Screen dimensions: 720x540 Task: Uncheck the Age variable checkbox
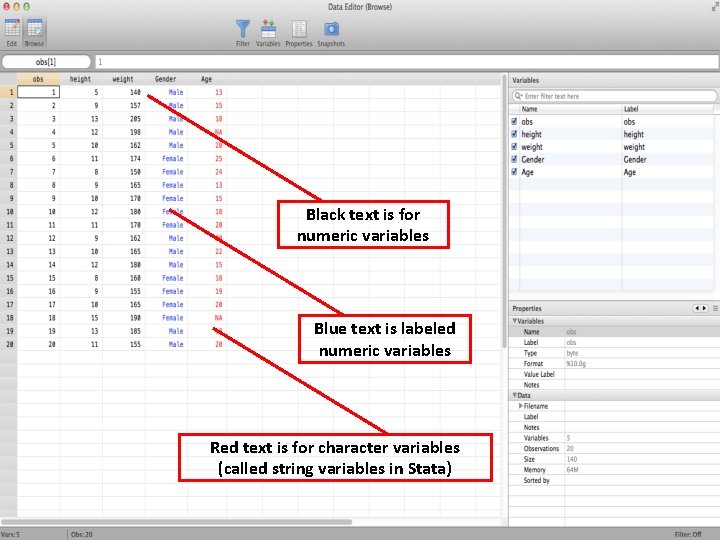[x=514, y=172]
